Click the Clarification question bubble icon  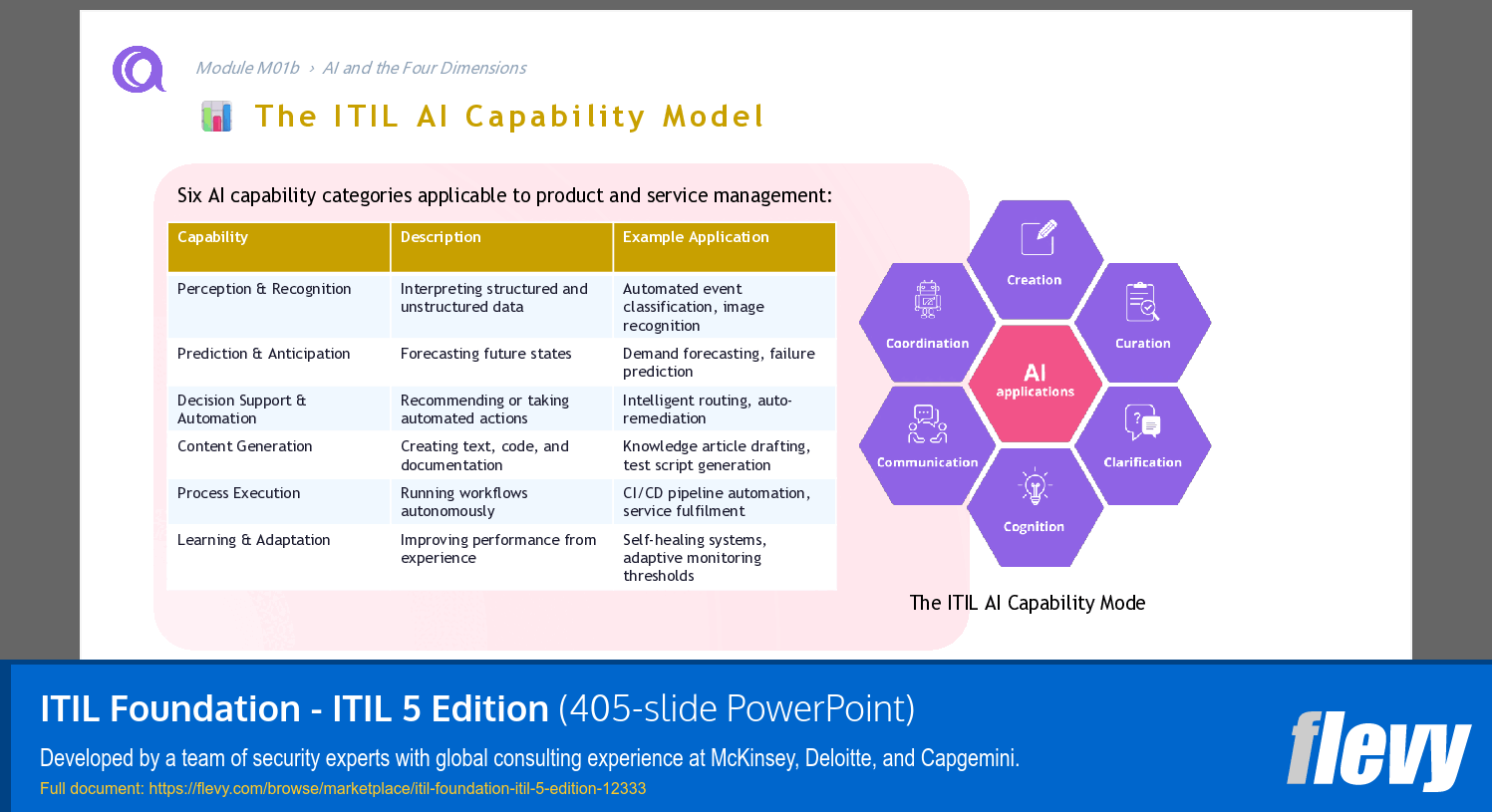click(1142, 422)
